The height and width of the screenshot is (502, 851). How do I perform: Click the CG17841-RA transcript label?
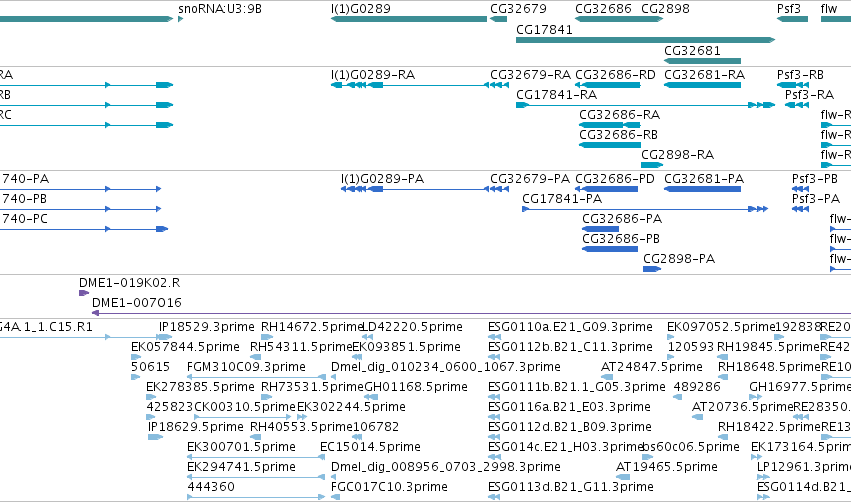(556, 94)
